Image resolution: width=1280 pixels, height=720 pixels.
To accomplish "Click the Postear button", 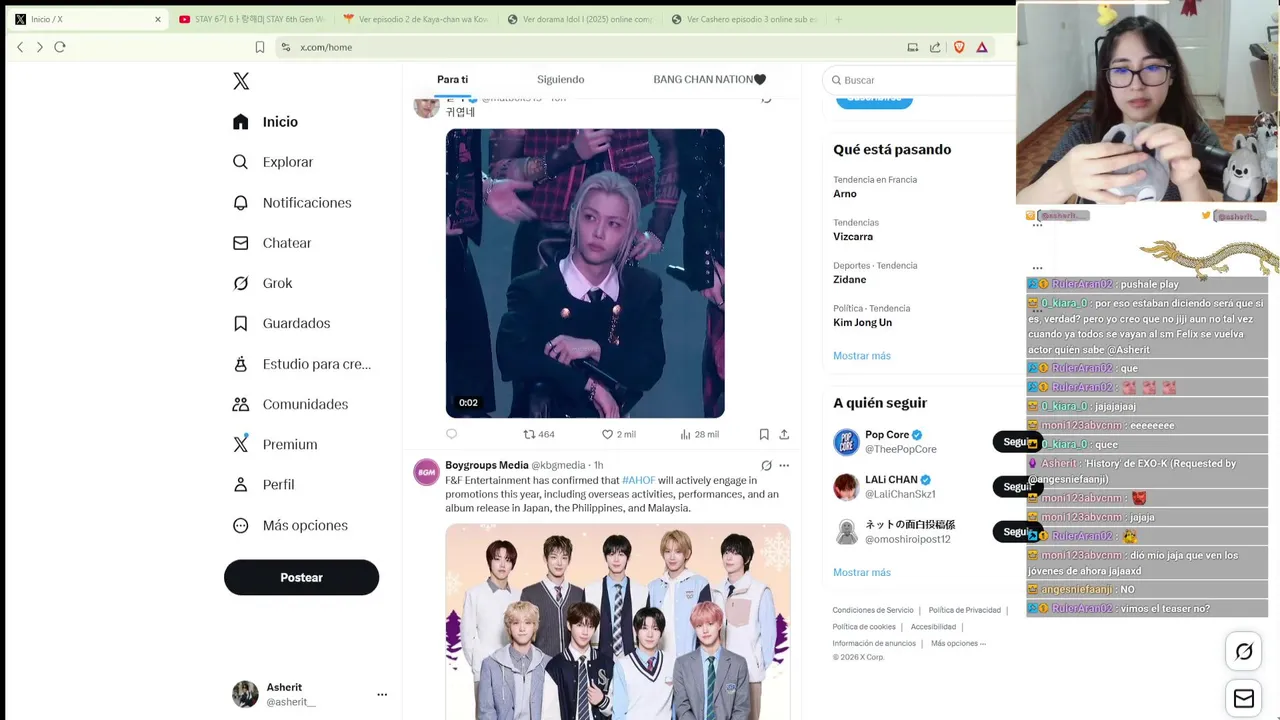I will [301, 577].
